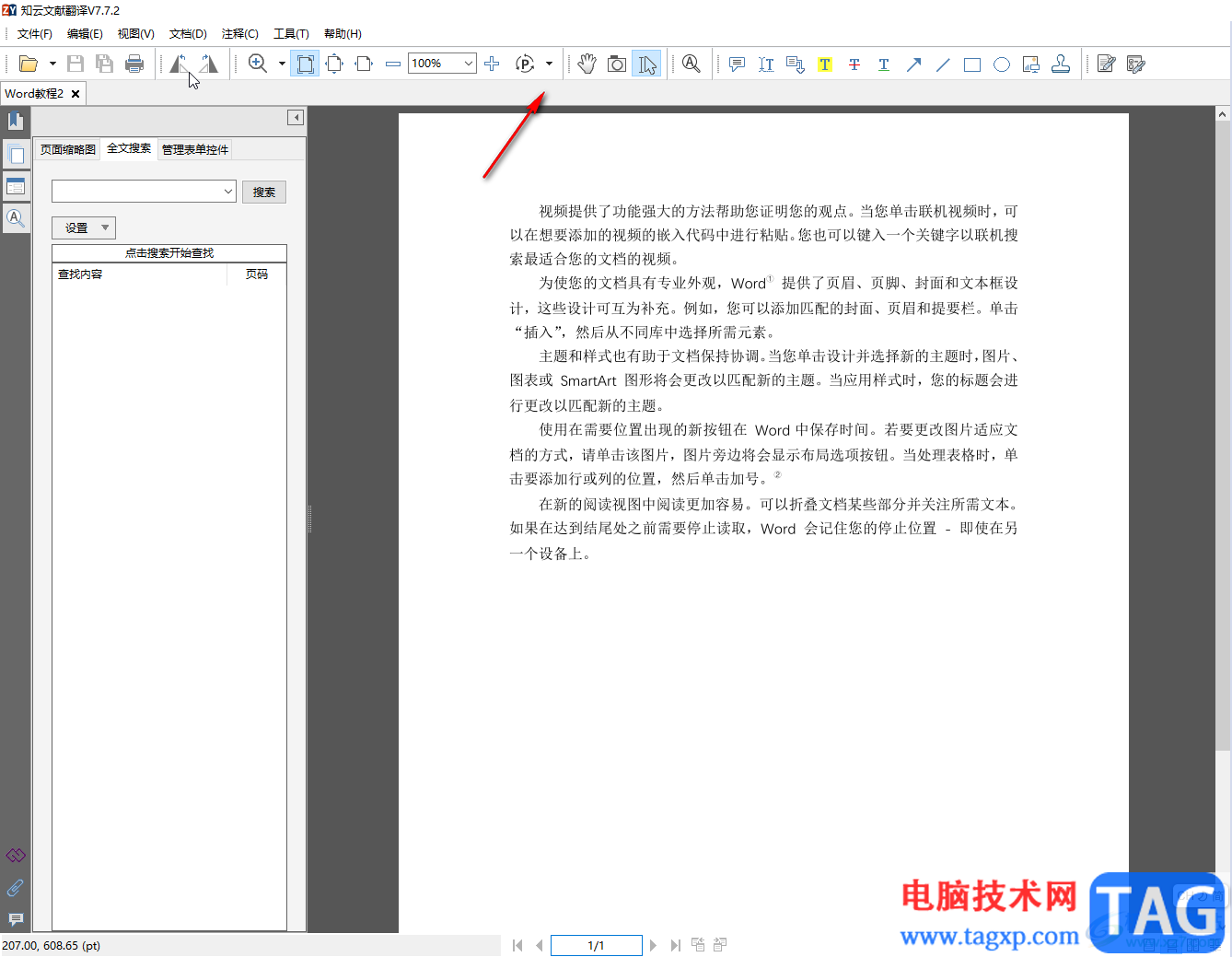Click the find text magnifier icon in toolbar
Screen dimensions: 1232x957
[x=692, y=64]
